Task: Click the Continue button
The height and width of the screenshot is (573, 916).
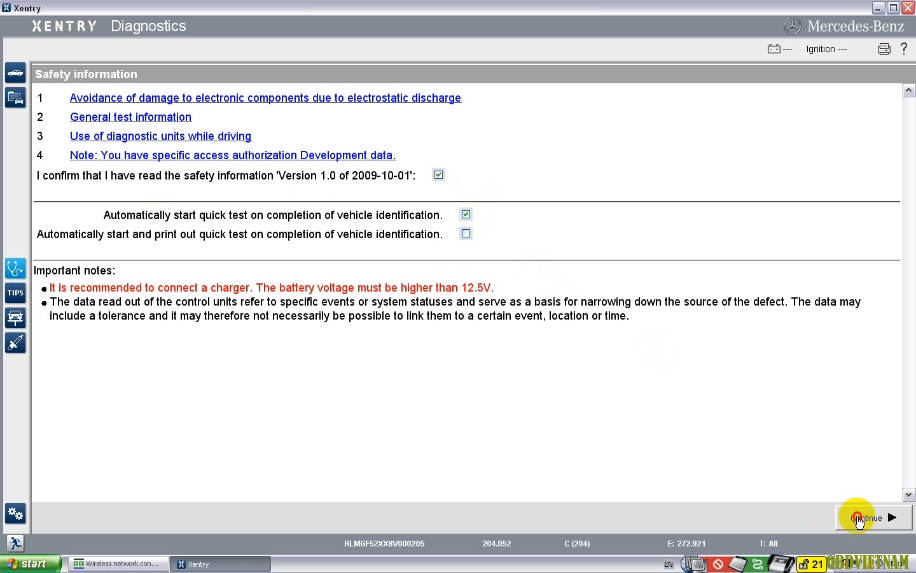Action: [x=873, y=518]
